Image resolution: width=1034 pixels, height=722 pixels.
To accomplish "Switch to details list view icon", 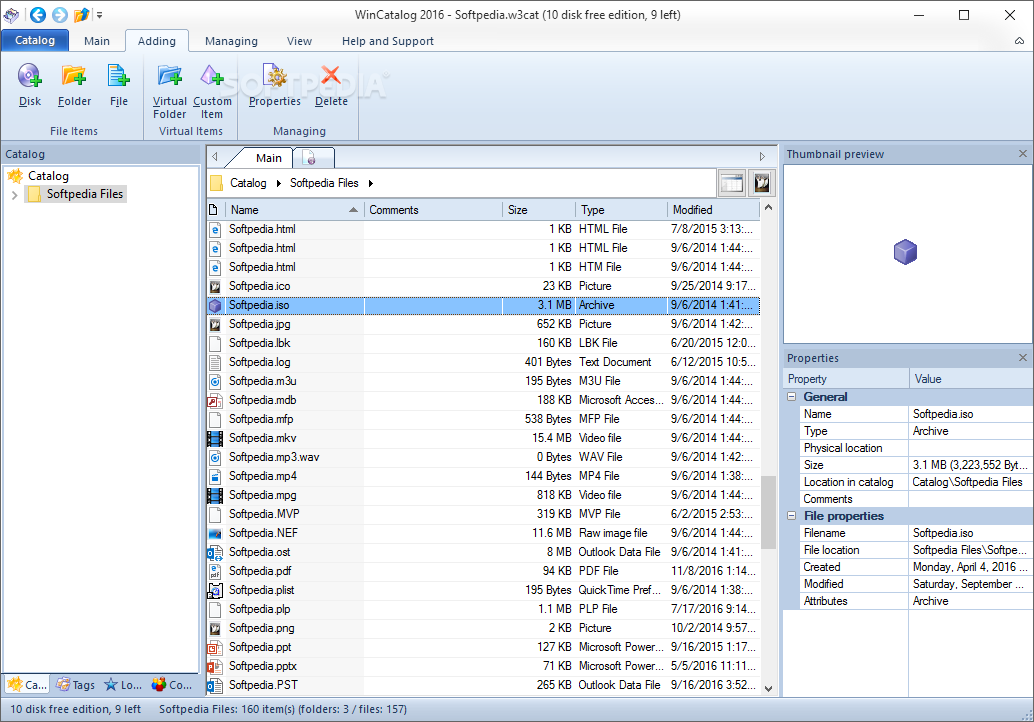I will pos(732,183).
